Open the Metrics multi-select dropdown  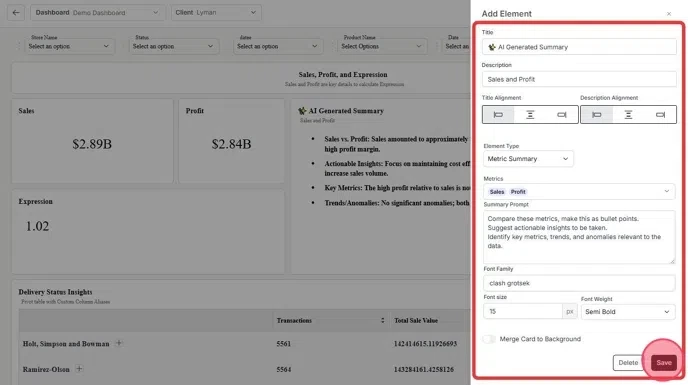579,191
